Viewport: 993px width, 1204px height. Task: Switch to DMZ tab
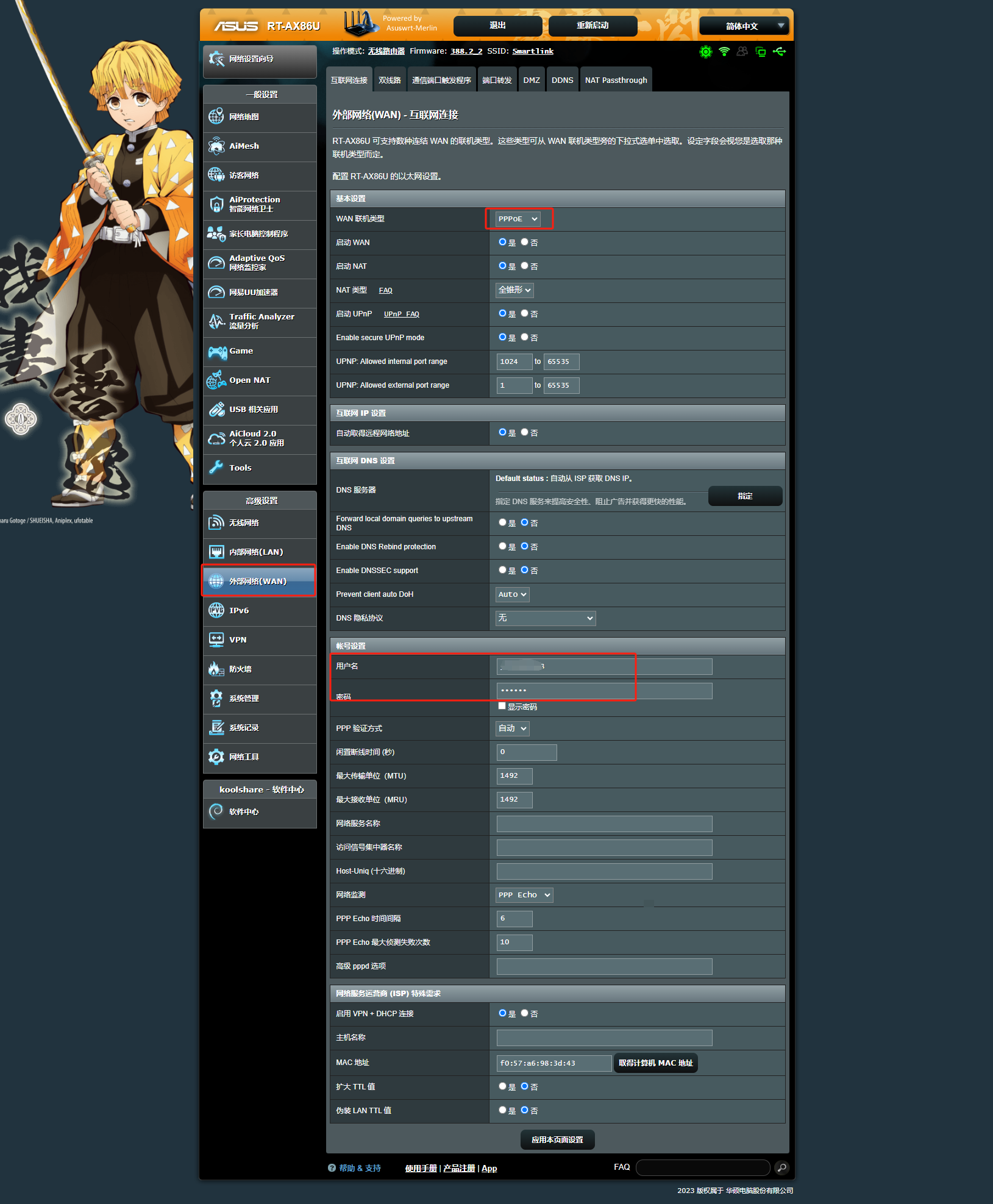click(x=532, y=80)
